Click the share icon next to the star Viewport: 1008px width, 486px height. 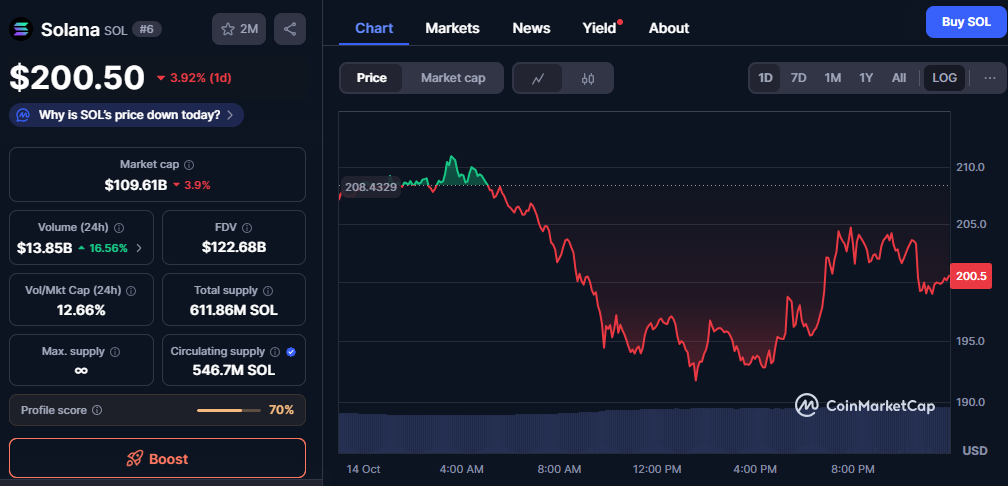pyautogui.click(x=290, y=29)
